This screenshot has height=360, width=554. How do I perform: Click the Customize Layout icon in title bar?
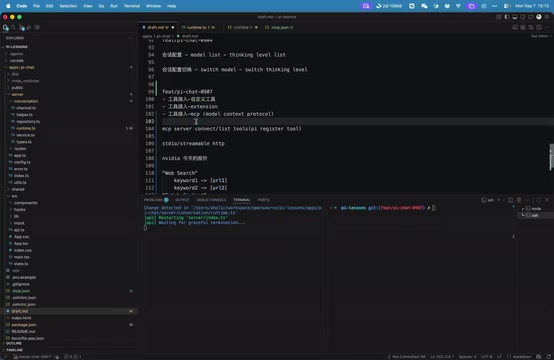point(499,17)
